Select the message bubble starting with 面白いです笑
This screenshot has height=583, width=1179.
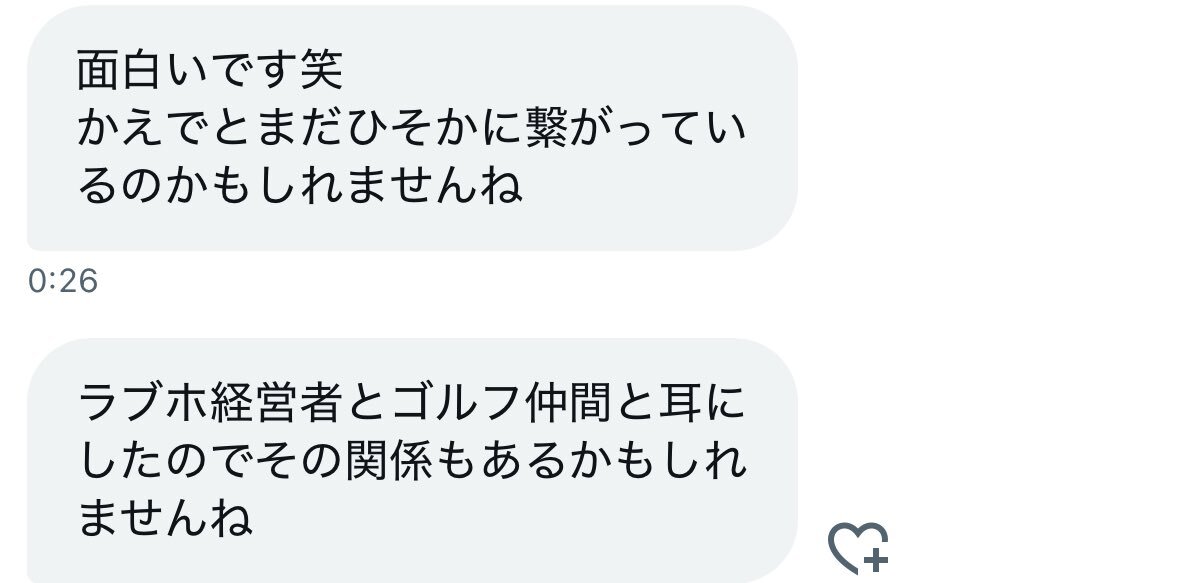412,128
